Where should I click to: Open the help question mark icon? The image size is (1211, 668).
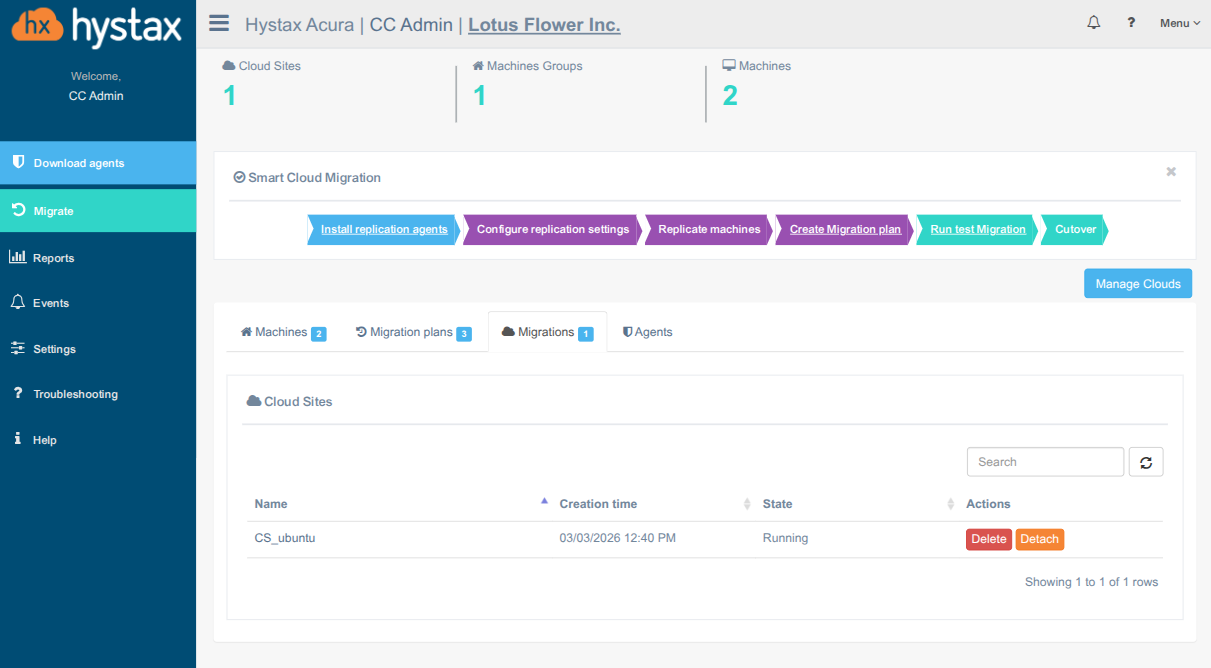point(1131,23)
